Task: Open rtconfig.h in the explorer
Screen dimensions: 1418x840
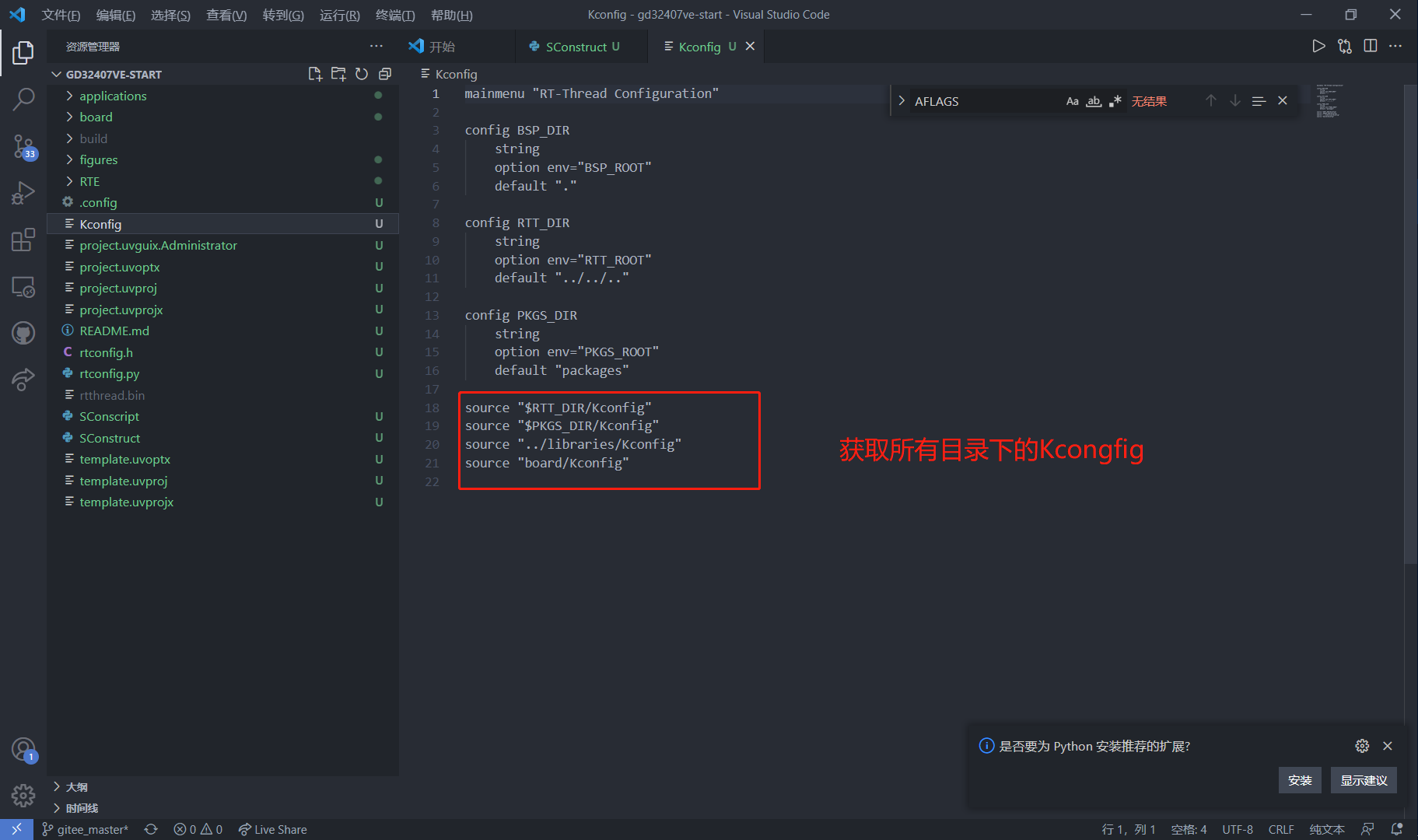Action: [x=106, y=352]
